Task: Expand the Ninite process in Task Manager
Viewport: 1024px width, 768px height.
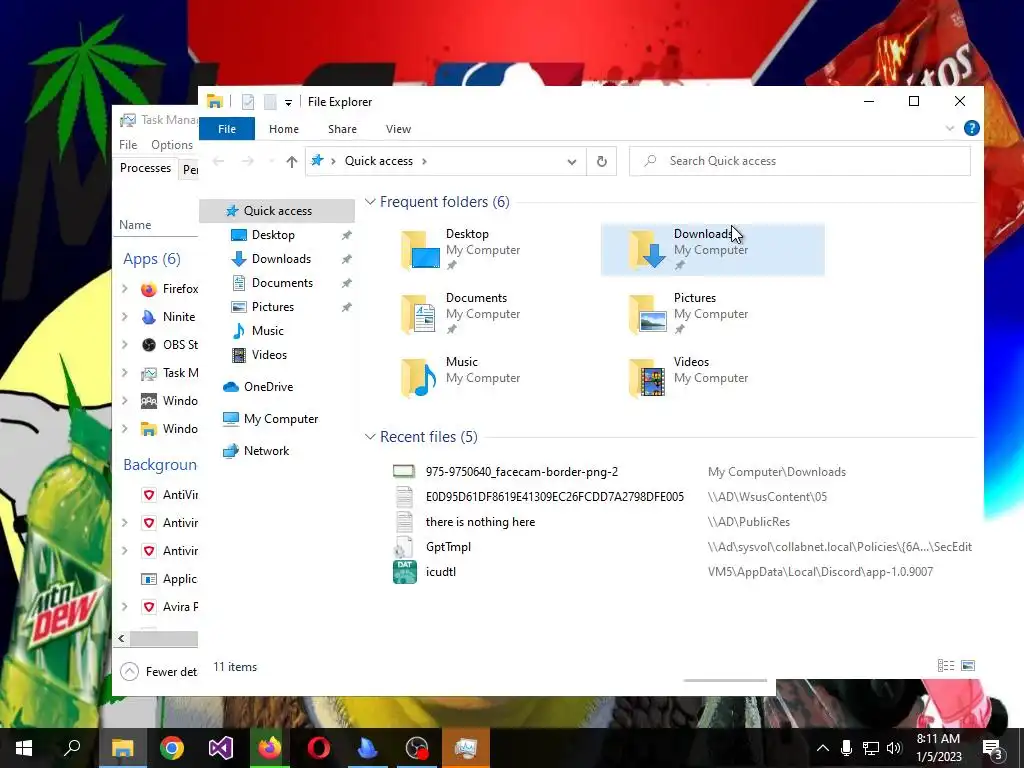Action: coord(125,316)
